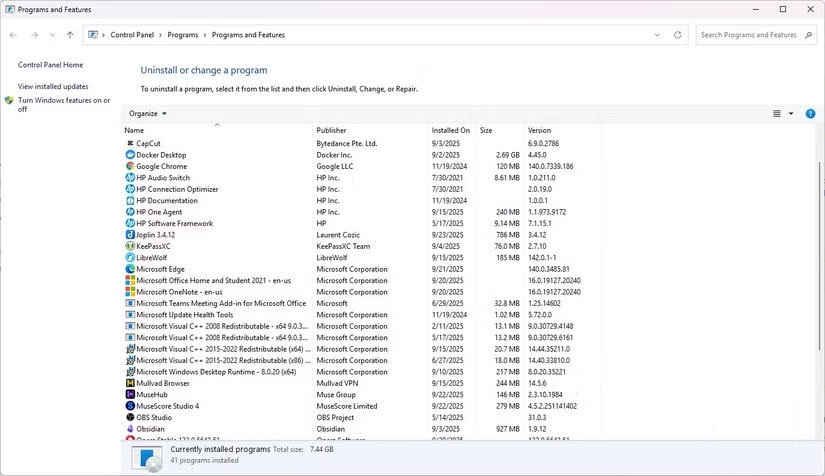
Task: Click the LibreWolf icon in list
Action: coord(130,258)
